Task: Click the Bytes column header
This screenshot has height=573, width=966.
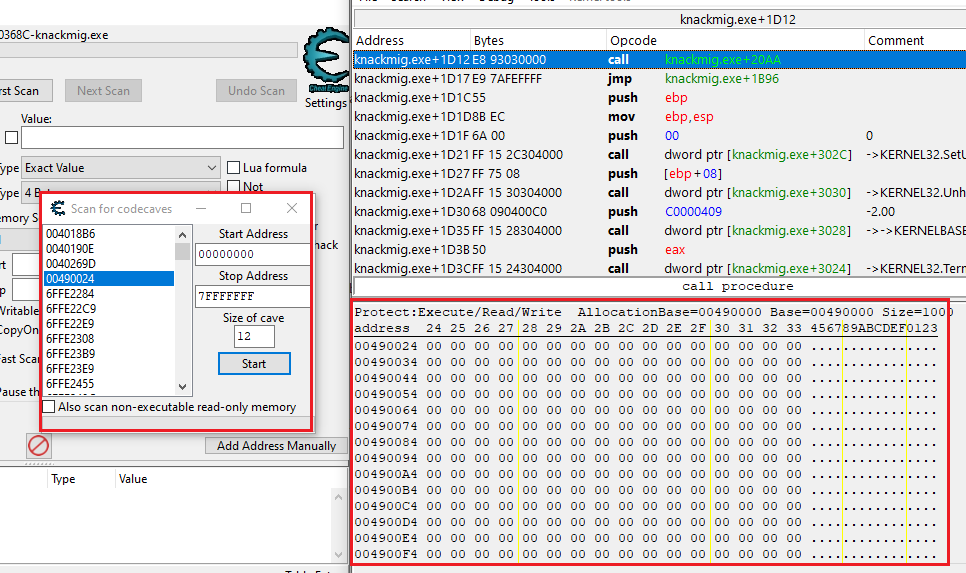Action: click(x=538, y=40)
